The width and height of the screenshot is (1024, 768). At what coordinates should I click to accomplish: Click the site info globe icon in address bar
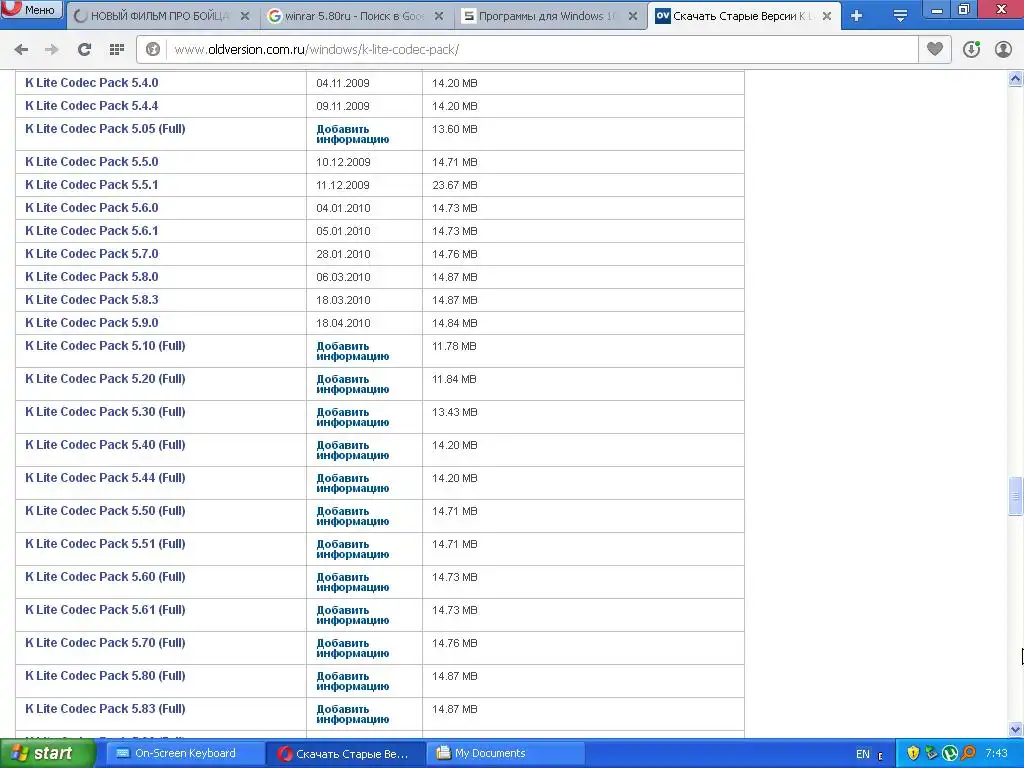(x=153, y=50)
